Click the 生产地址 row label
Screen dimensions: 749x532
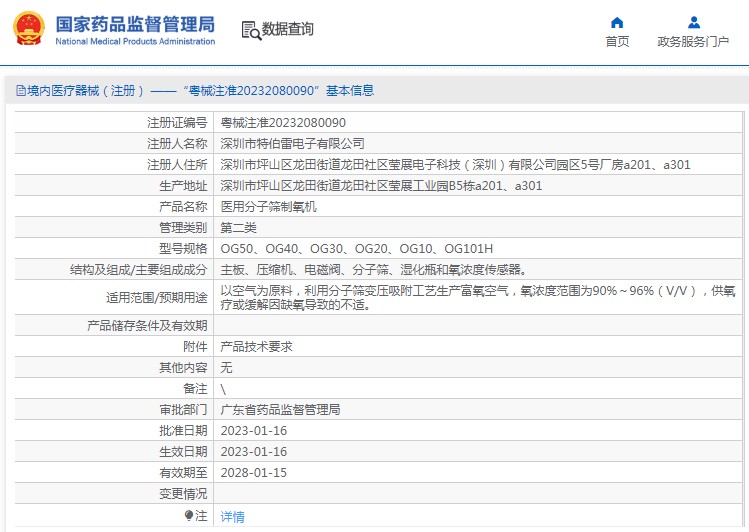183,186
